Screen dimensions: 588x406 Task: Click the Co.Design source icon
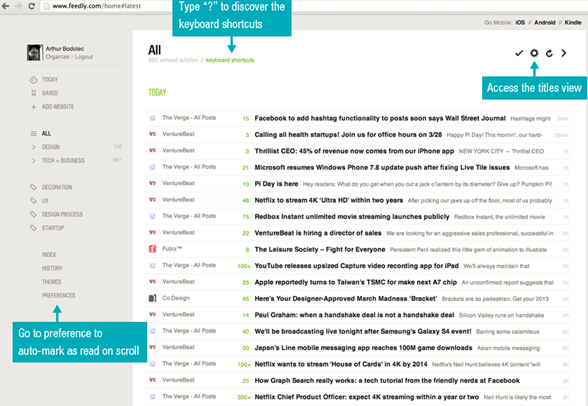152,298
